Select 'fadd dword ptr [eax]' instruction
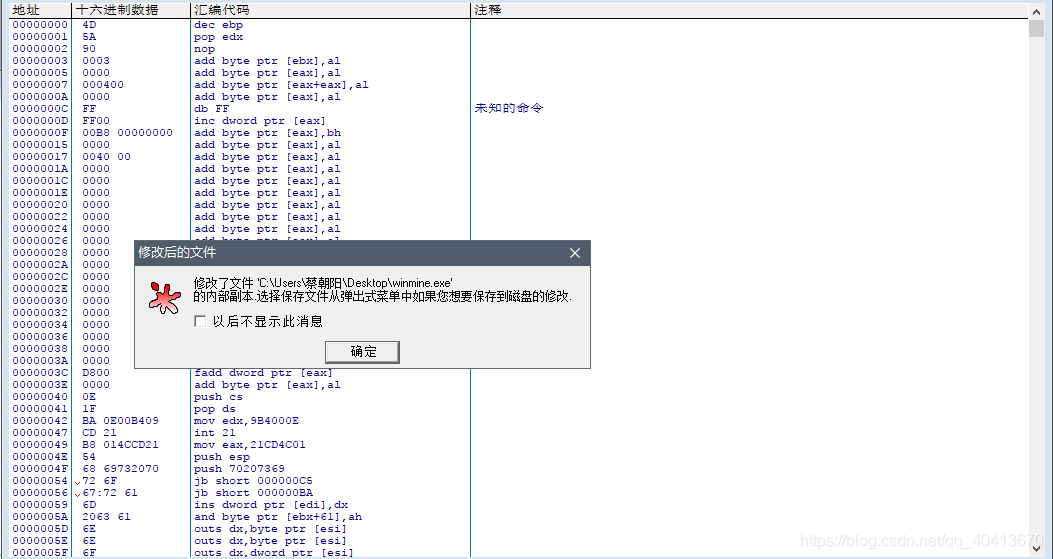The width and height of the screenshot is (1053, 559). pos(263,373)
